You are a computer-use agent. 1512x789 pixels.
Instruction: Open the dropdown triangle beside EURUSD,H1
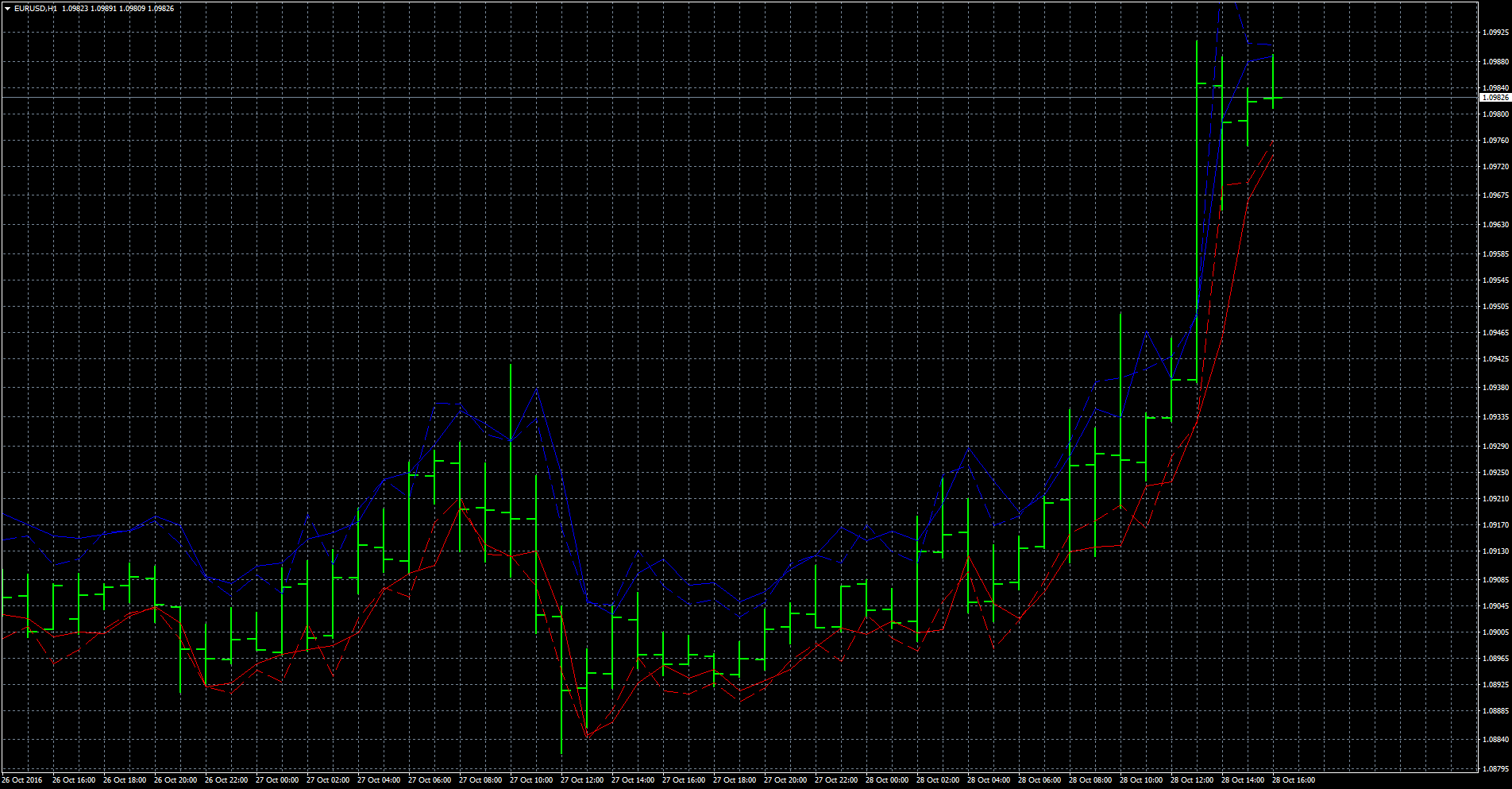click(7, 8)
